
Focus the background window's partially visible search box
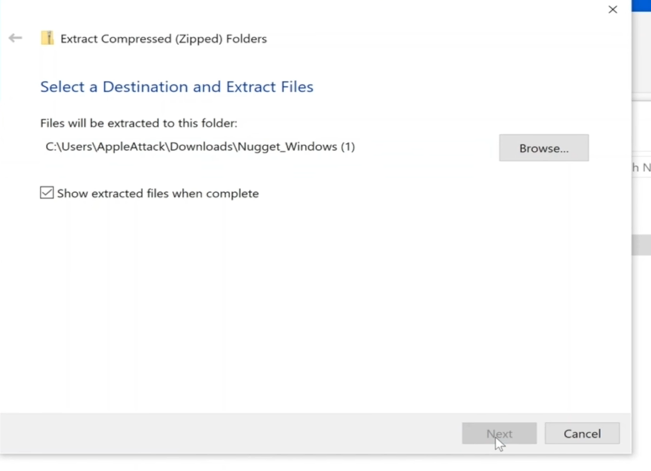tap(642, 167)
